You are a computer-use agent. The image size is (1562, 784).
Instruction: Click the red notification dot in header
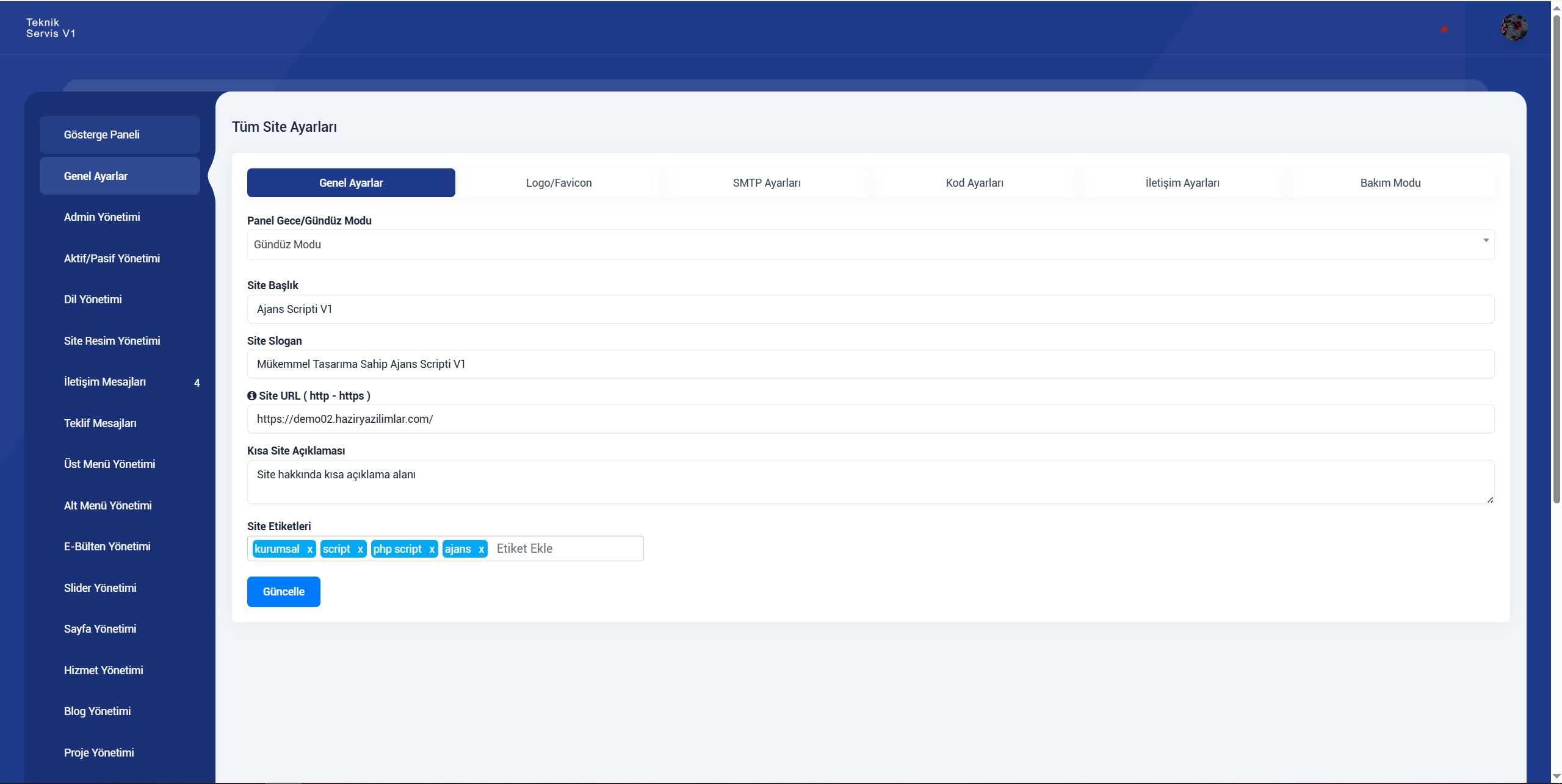pos(1444,29)
